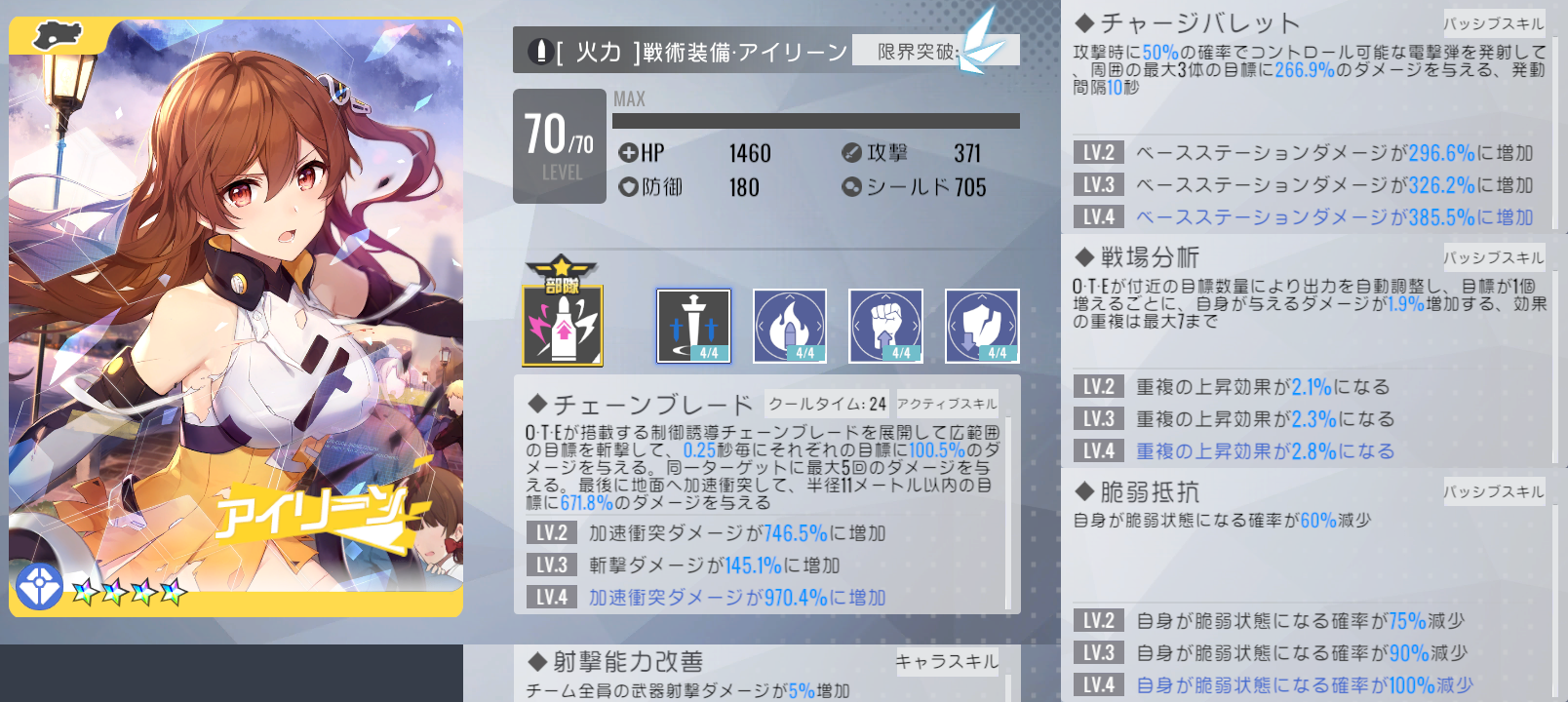The image size is (1568, 702).
Task: Click the crosshair class emblem on card
Action: pyautogui.click(x=39, y=587)
